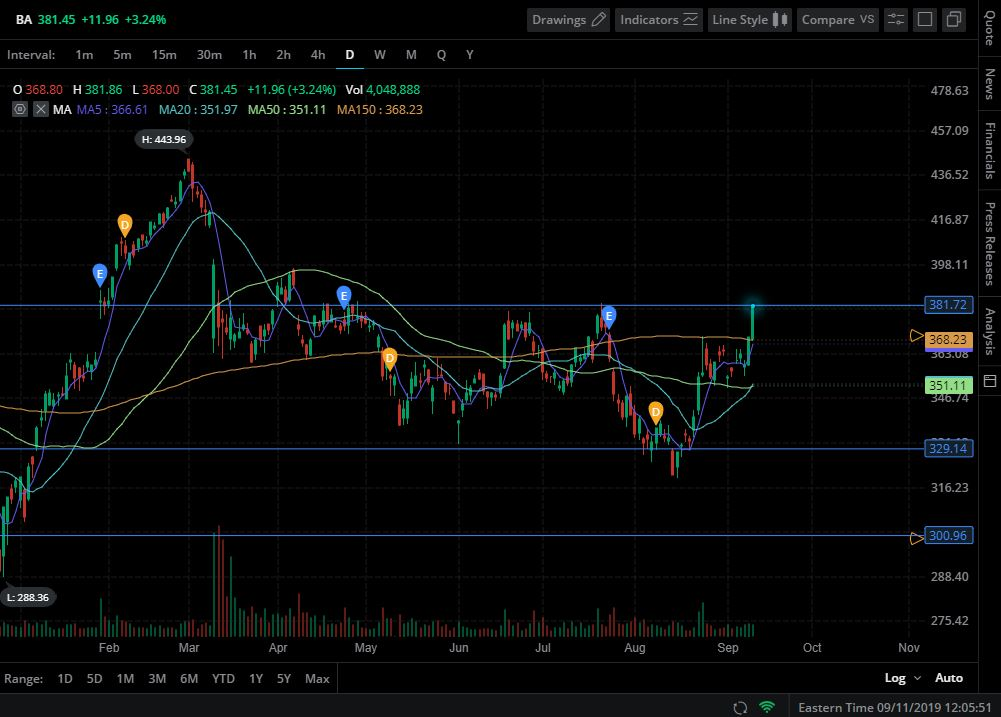
Task: Select the 5m interval
Action: point(122,55)
